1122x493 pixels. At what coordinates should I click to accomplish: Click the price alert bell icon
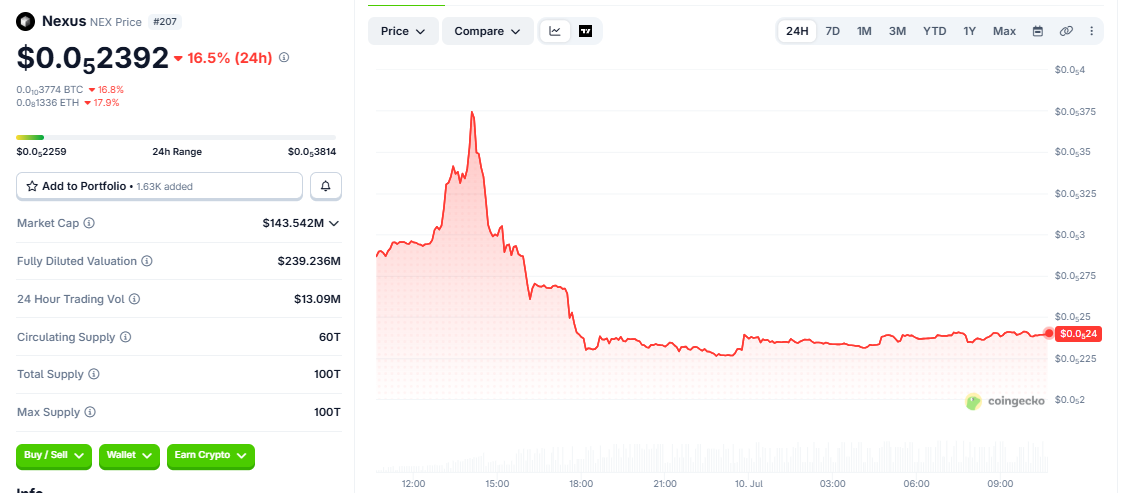coord(326,186)
